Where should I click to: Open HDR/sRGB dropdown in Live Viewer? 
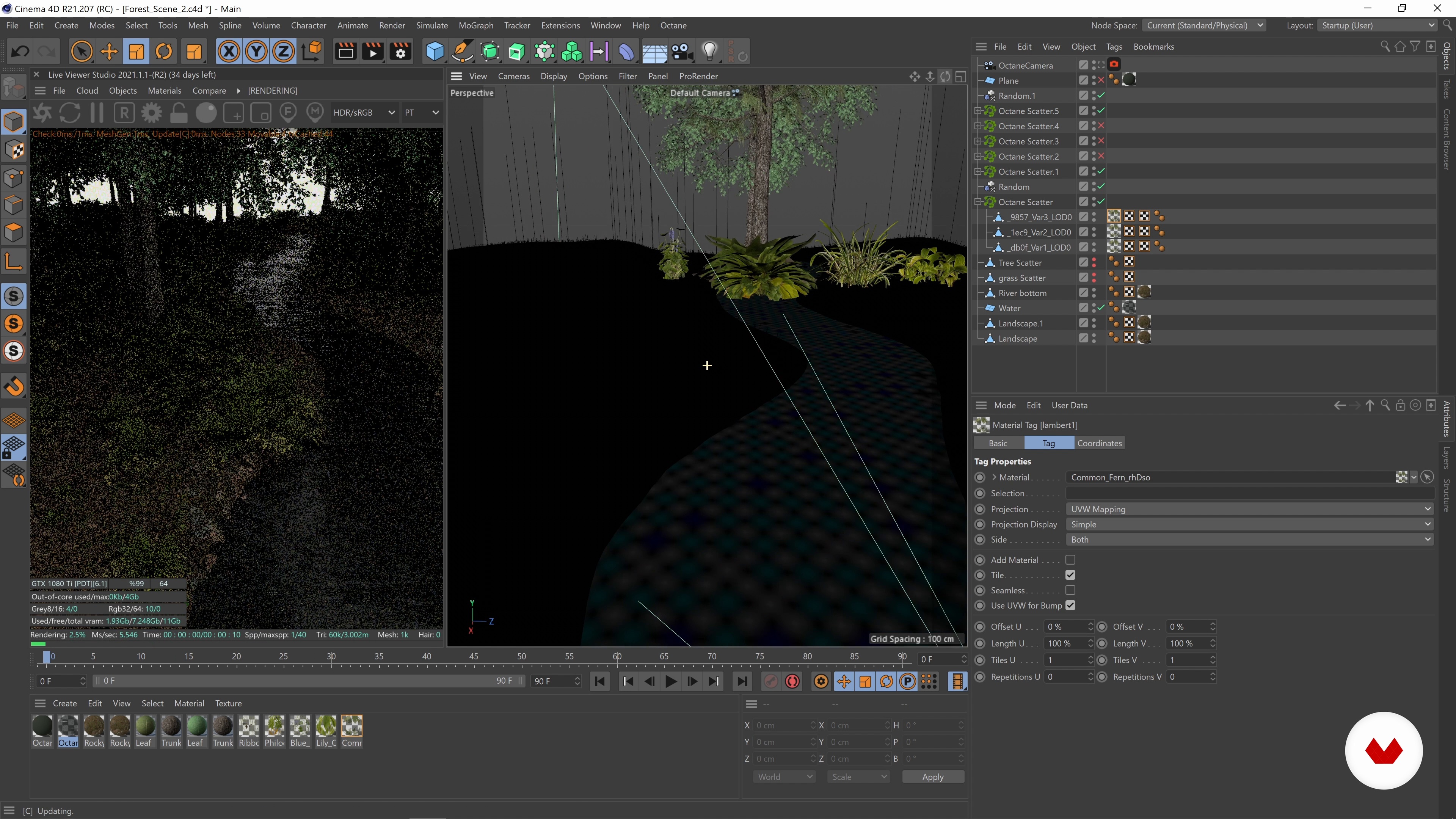click(364, 113)
